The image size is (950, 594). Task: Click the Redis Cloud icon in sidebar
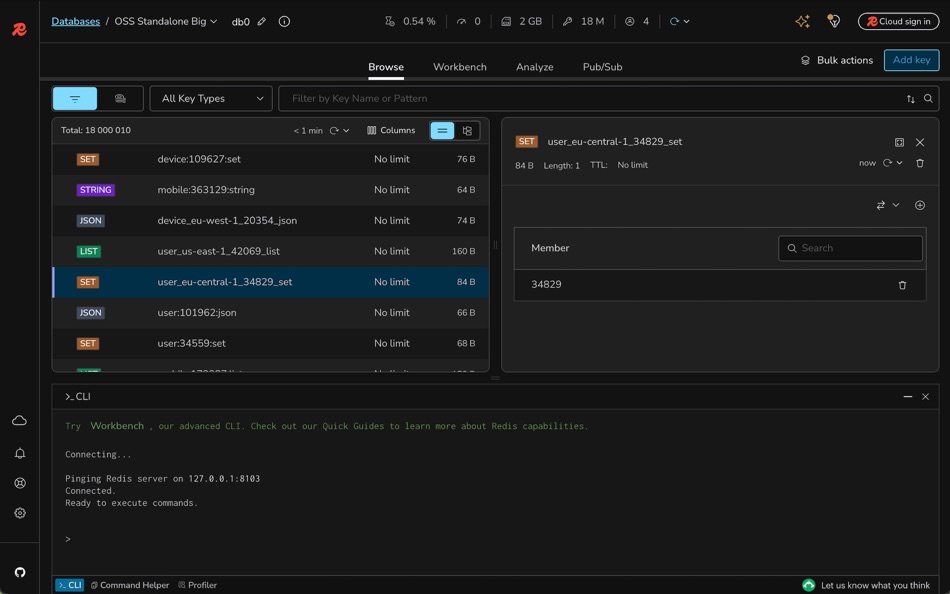pyautogui.click(x=20, y=421)
